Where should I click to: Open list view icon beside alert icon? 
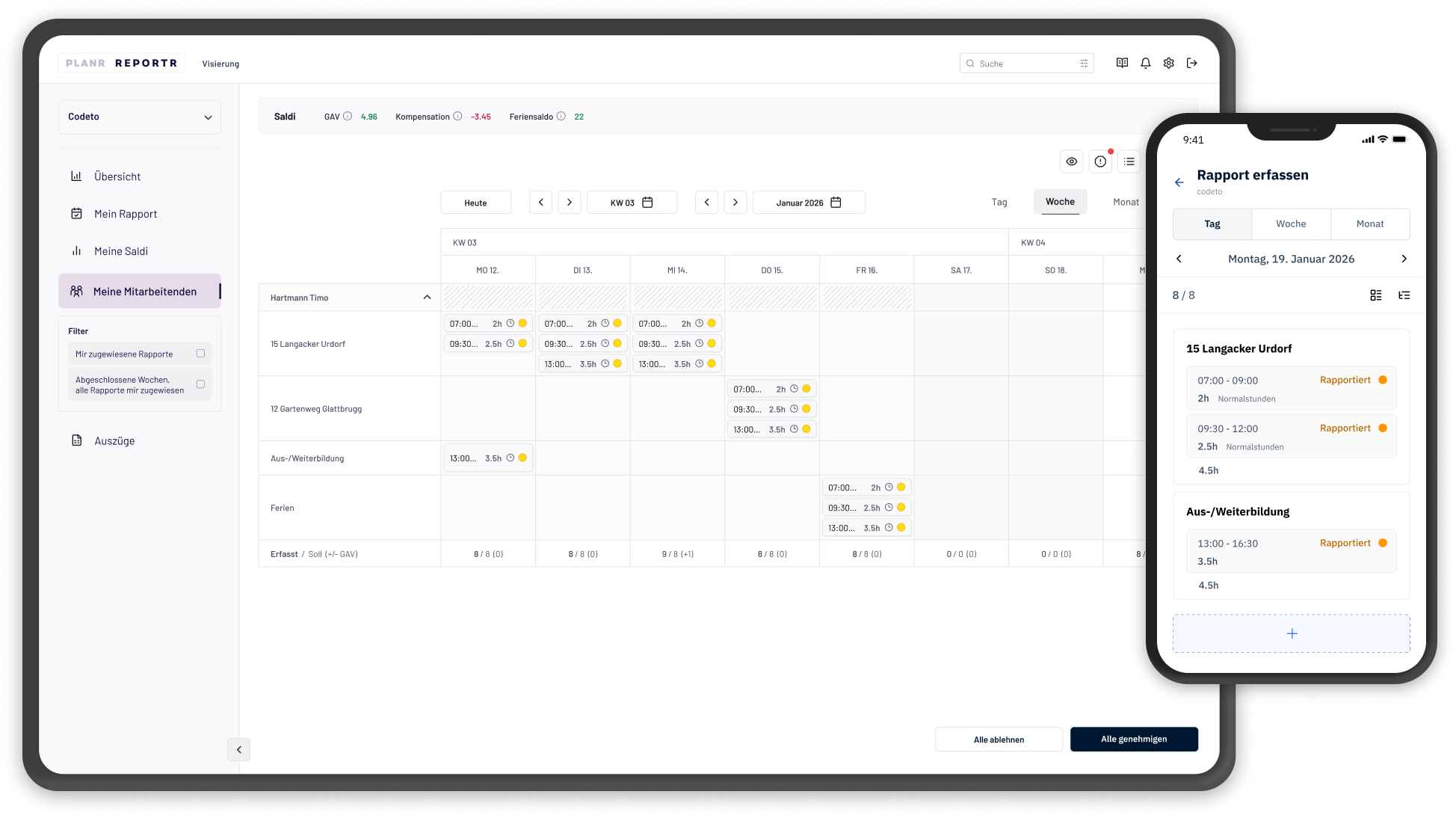click(1129, 162)
